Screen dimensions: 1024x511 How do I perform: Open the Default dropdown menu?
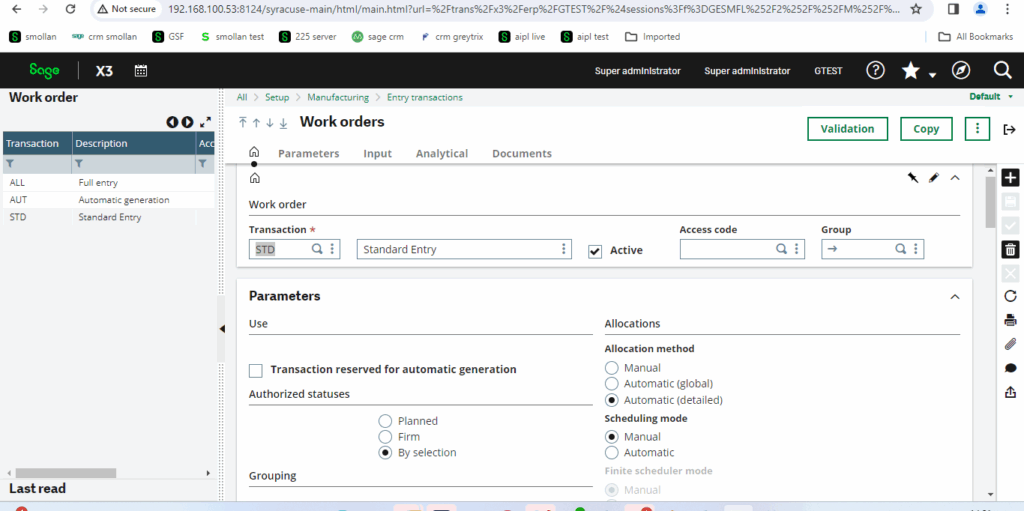pos(991,97)
